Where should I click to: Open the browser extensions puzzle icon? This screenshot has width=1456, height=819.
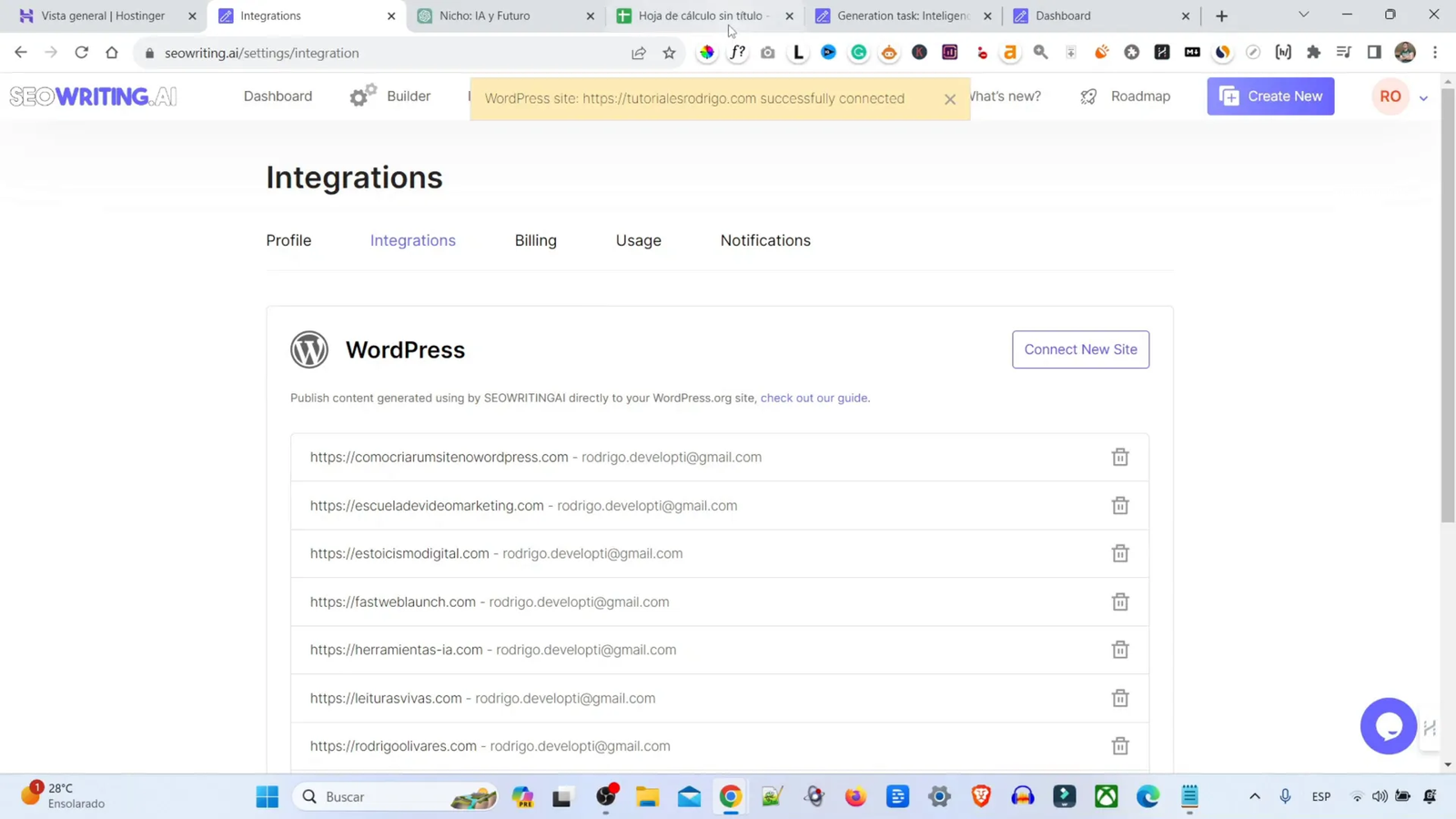1314,52
